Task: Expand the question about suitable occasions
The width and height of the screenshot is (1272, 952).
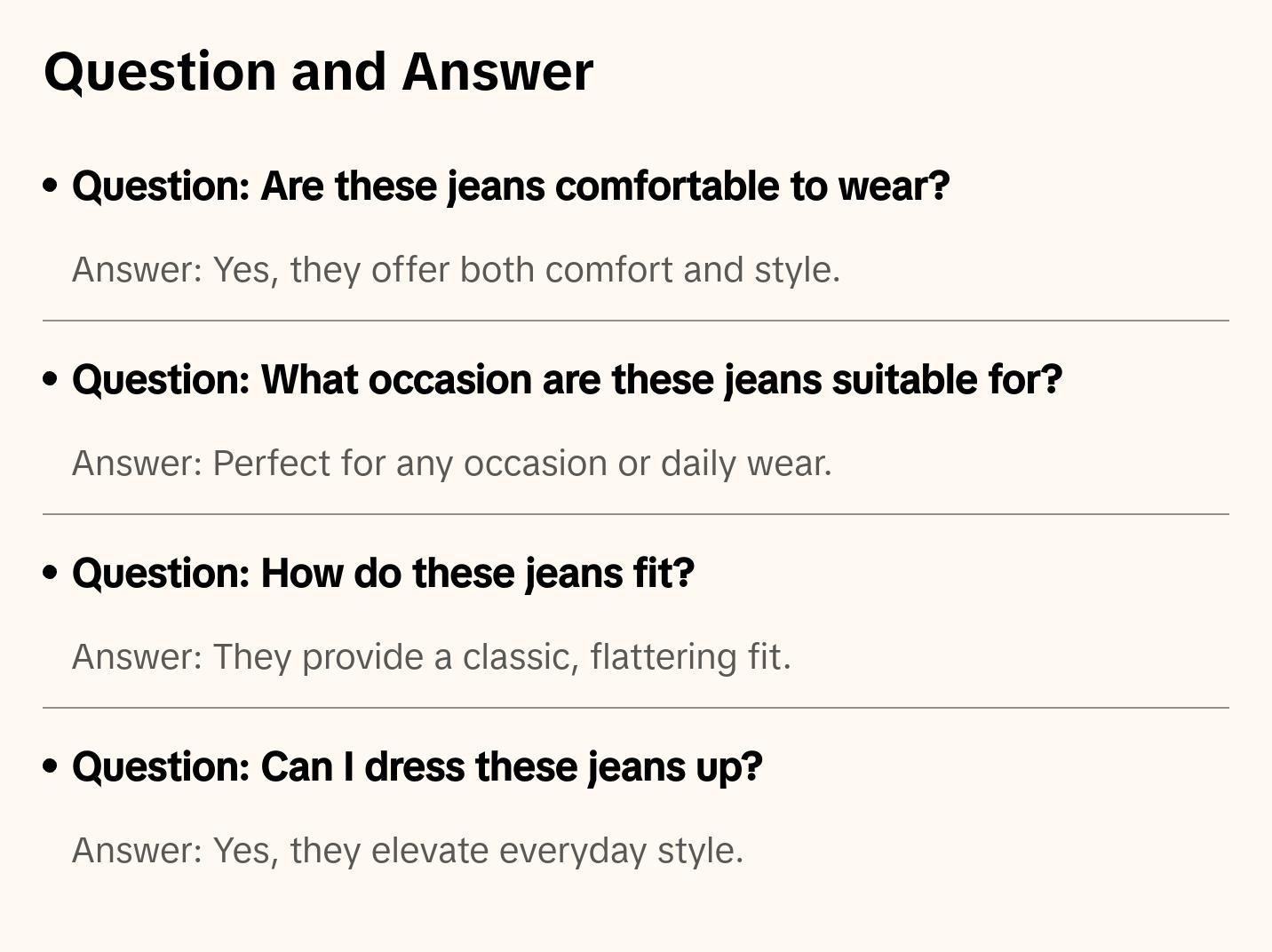Action: [567, 380]
